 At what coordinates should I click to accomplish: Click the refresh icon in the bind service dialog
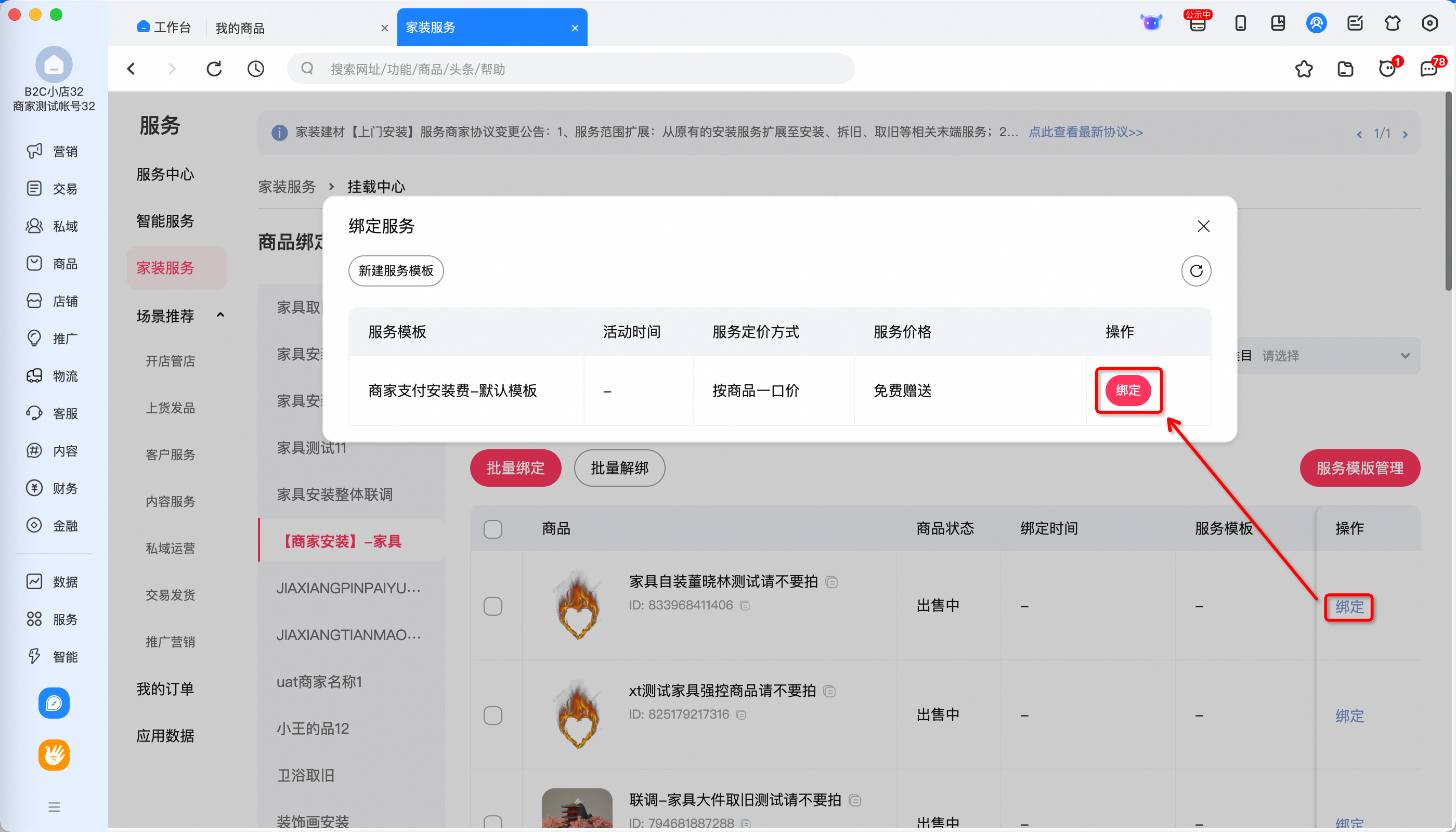click(1196, 271)
